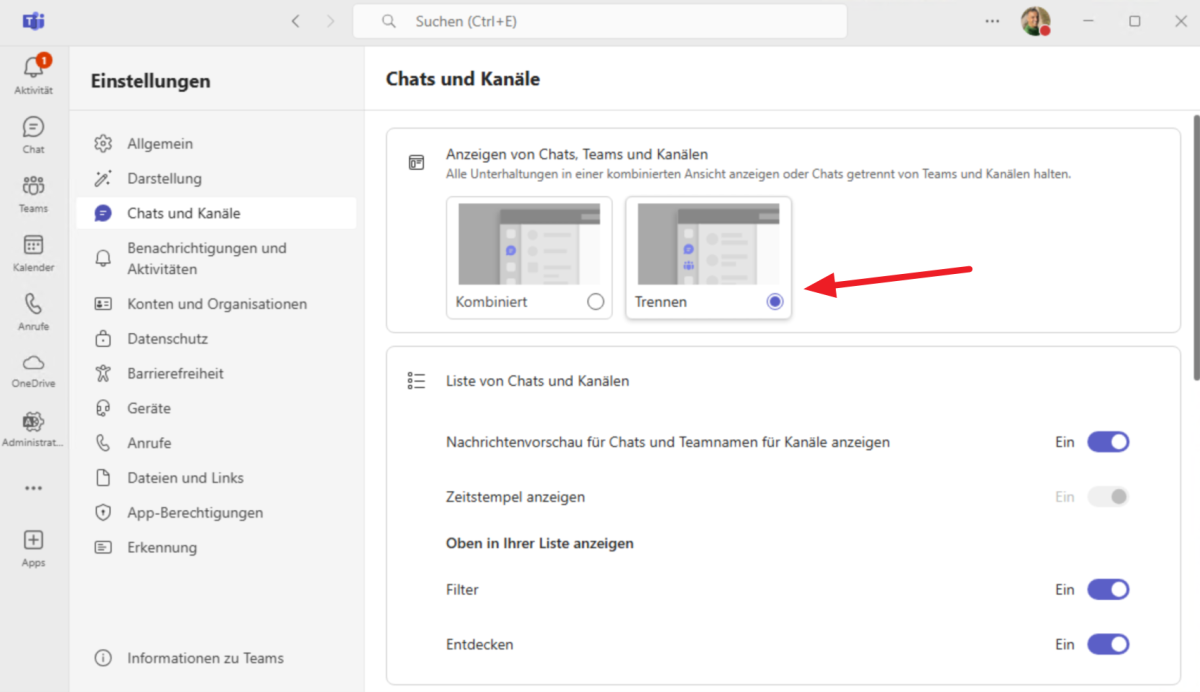Screen dimensions: 1200x692
Task: Open Chat in the left rail
Action: (33, 128)
